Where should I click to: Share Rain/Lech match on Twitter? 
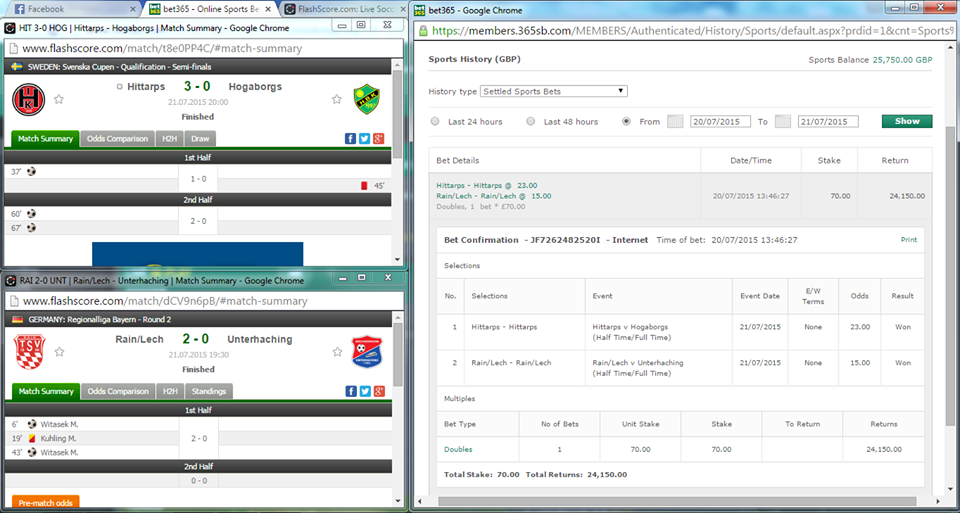pos(365,391)
